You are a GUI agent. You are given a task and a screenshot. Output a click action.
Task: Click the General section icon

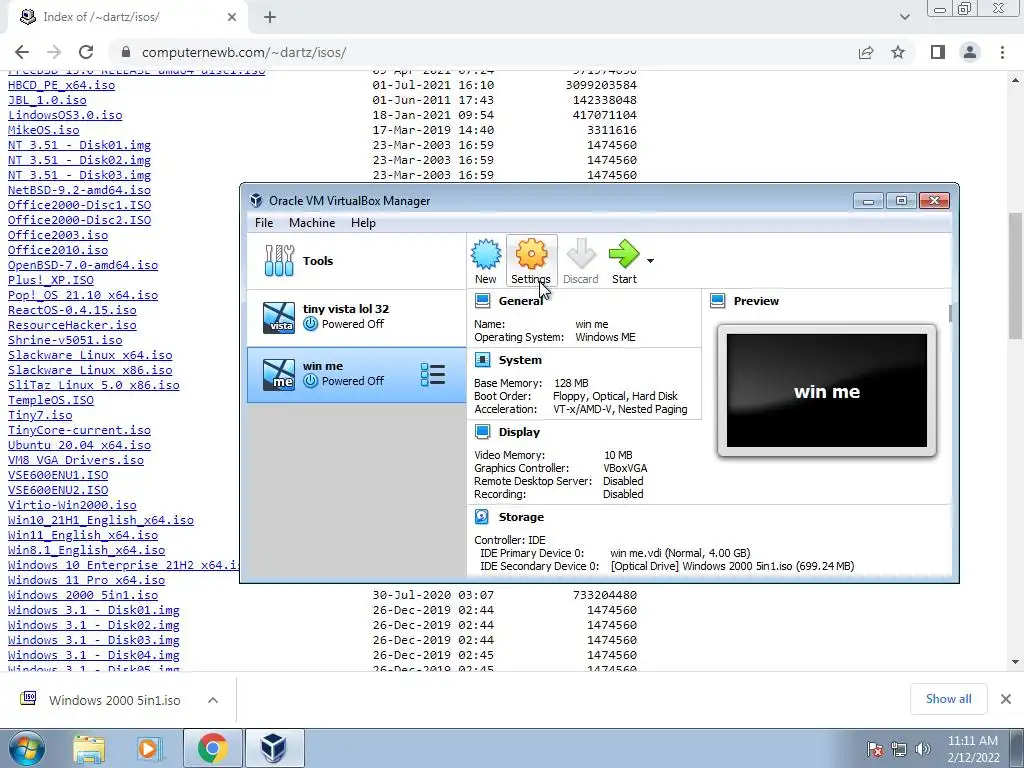483,300
